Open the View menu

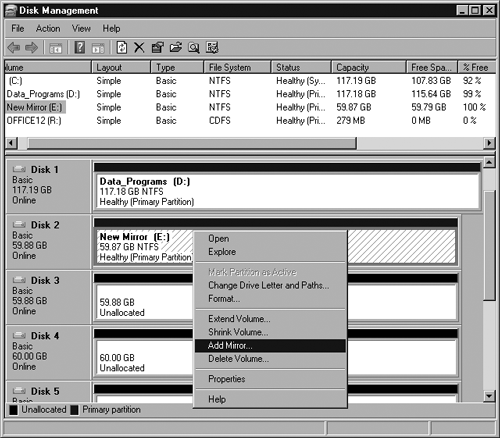click(81, 29)
